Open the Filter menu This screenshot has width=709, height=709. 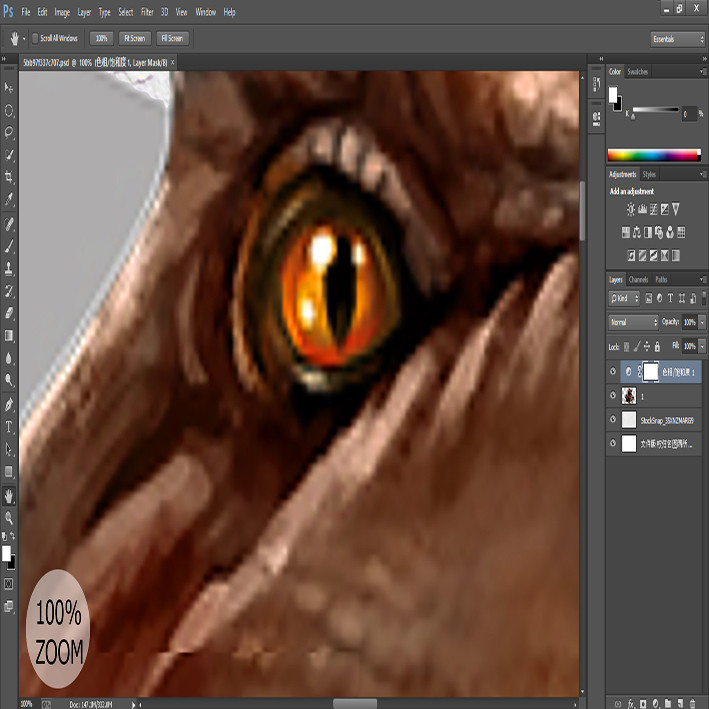click(x=147, y=12)
